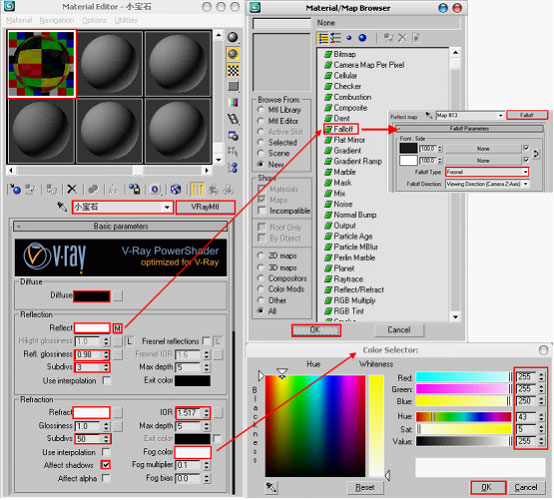Viewport: 554px width, 500px height.
Task: Switch browser to View Large Icons
Action: coord(362,38)
